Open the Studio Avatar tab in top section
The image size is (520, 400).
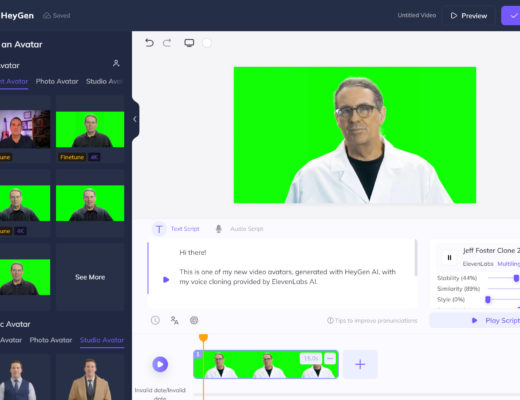tap(104, 81)
